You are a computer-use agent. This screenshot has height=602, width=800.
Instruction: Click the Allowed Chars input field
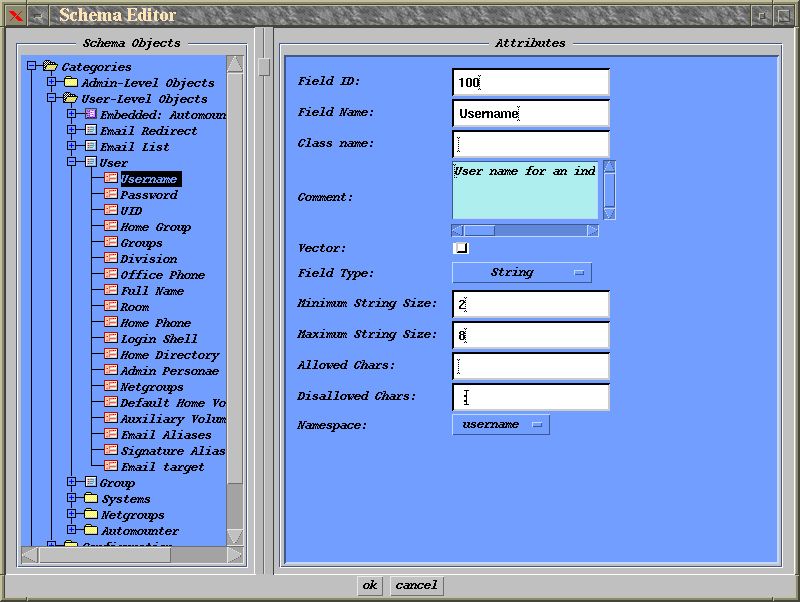(x=531, y=366)
